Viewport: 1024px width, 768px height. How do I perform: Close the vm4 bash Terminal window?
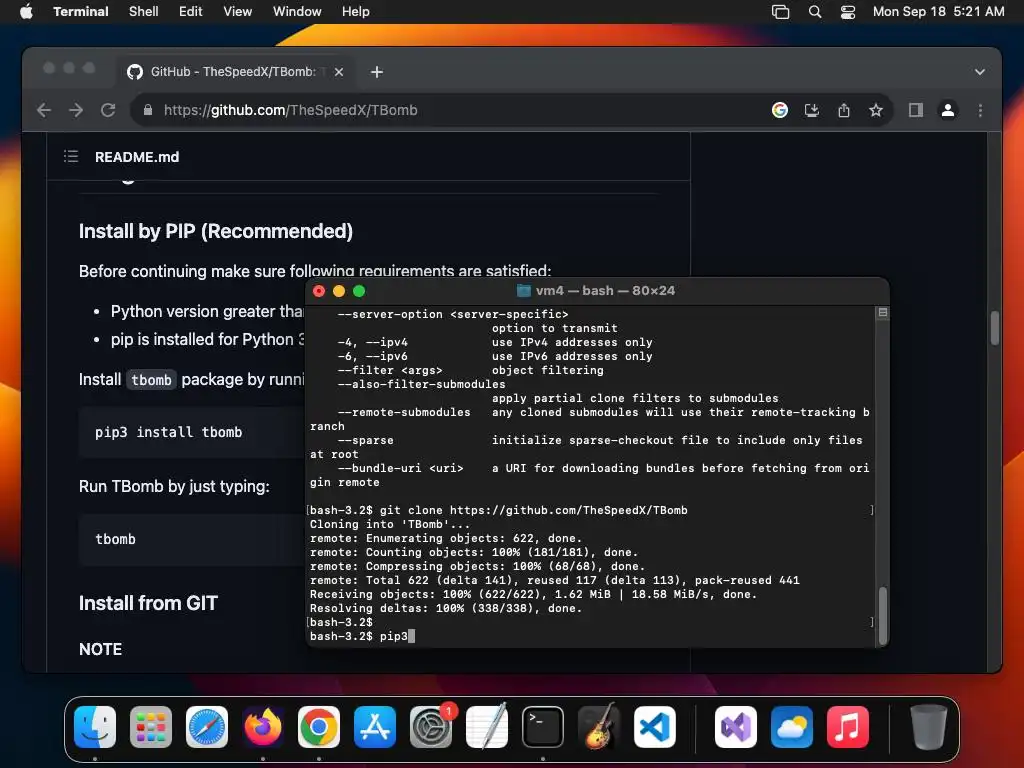(319, 291)
